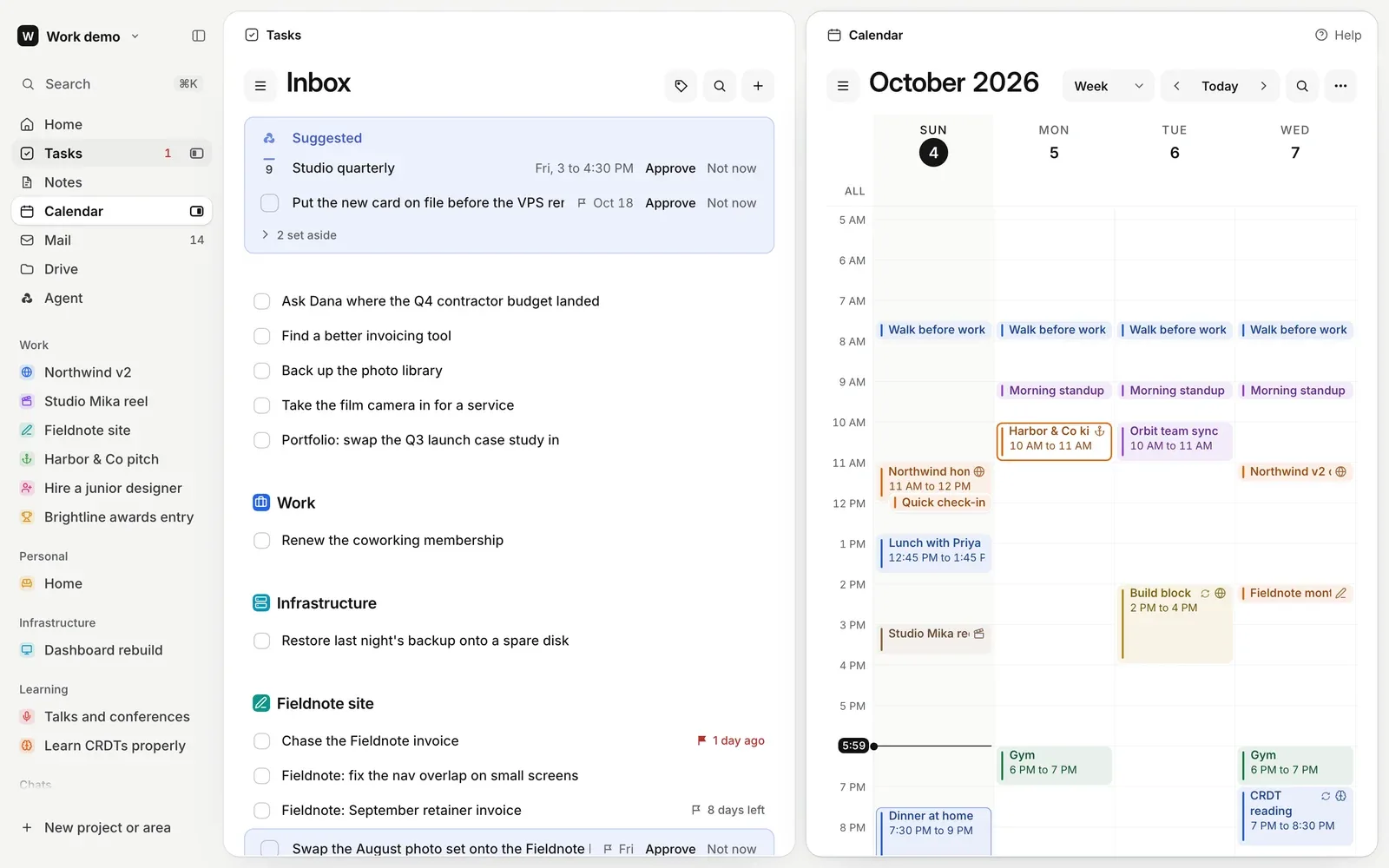
Task: Open the calendar hamburger menu
Action: (x=842, y=86)
